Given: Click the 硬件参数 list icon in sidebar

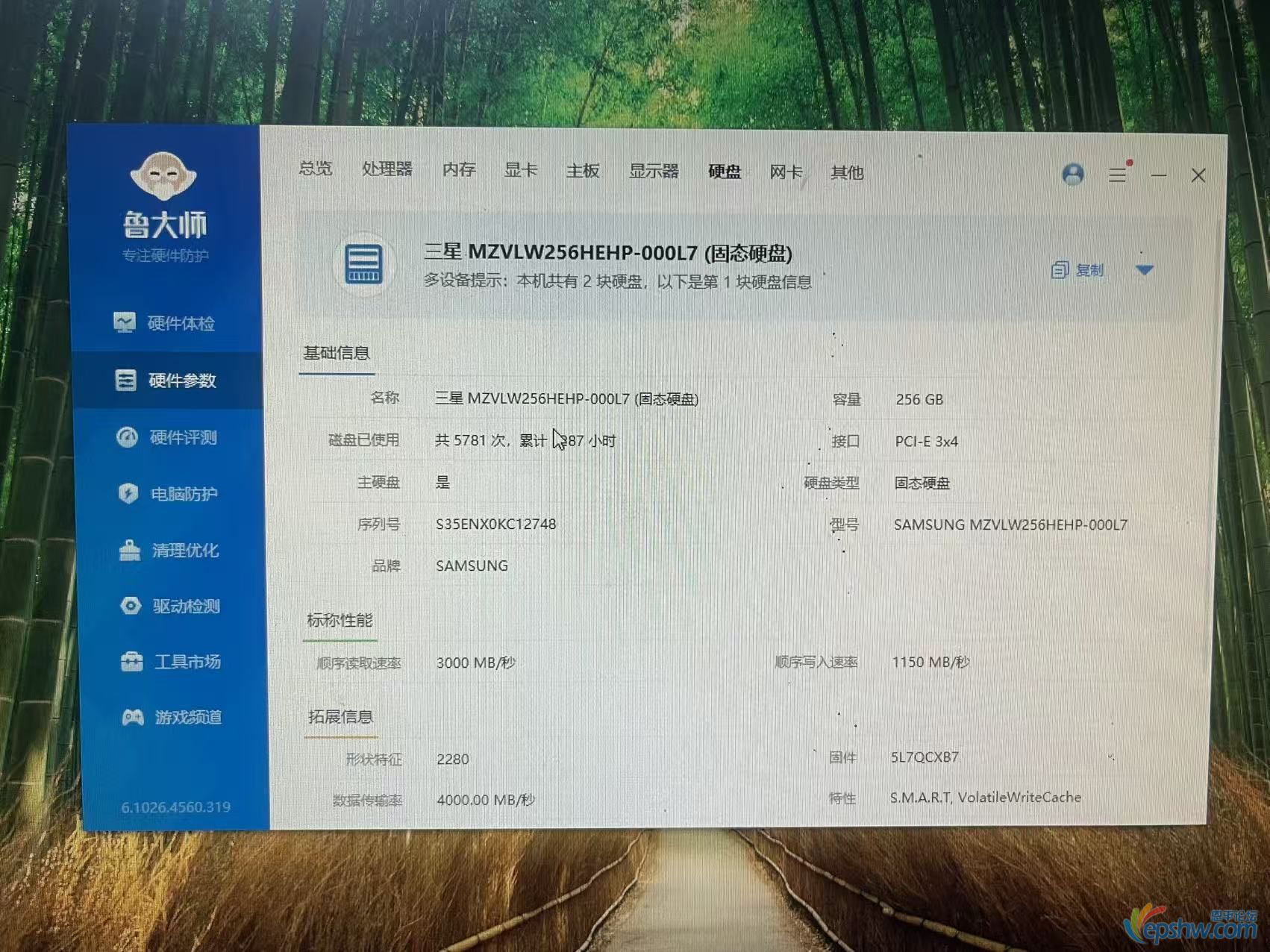Looking at the screenshot, I should (x=125, y=380).
